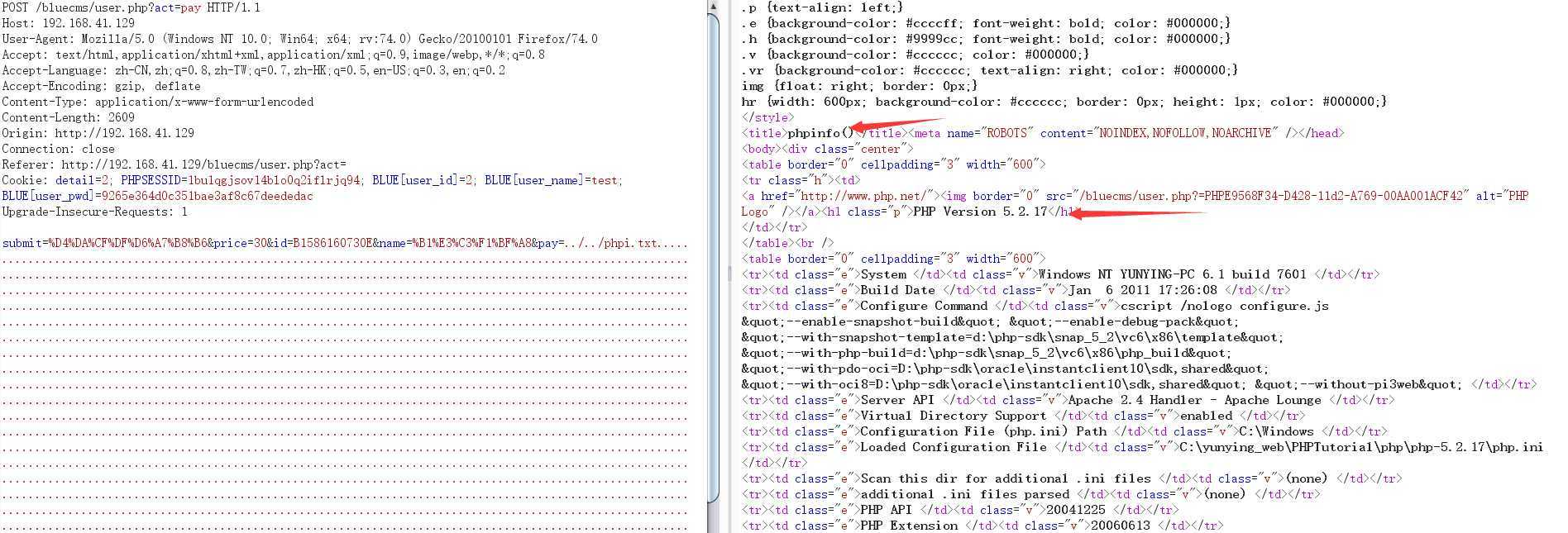Click the '--with-php-build' line
The image size is (1568, 533).
[986, 353]
